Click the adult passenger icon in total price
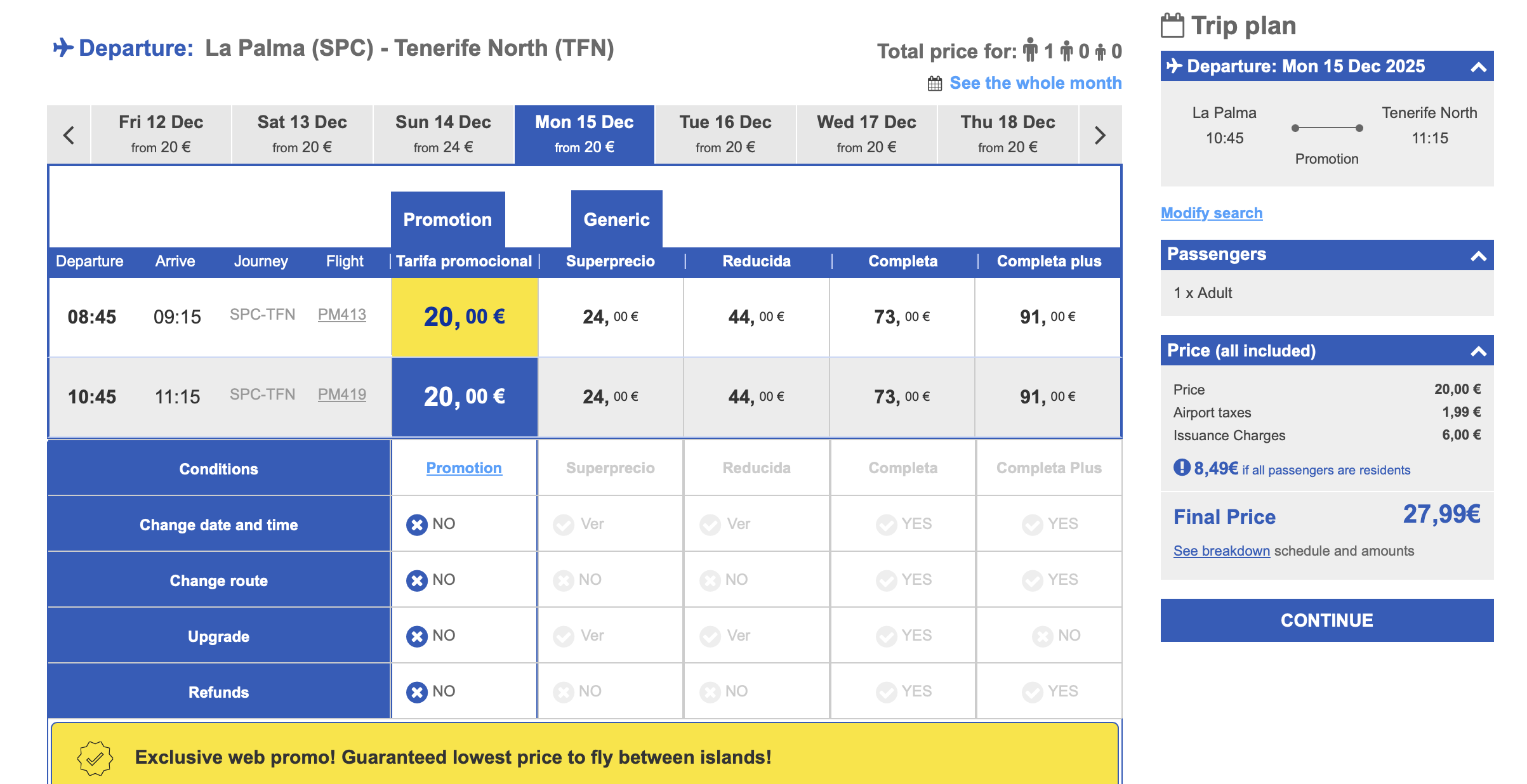Viewport: 1527px width, 784px height. pos(1030,50)
